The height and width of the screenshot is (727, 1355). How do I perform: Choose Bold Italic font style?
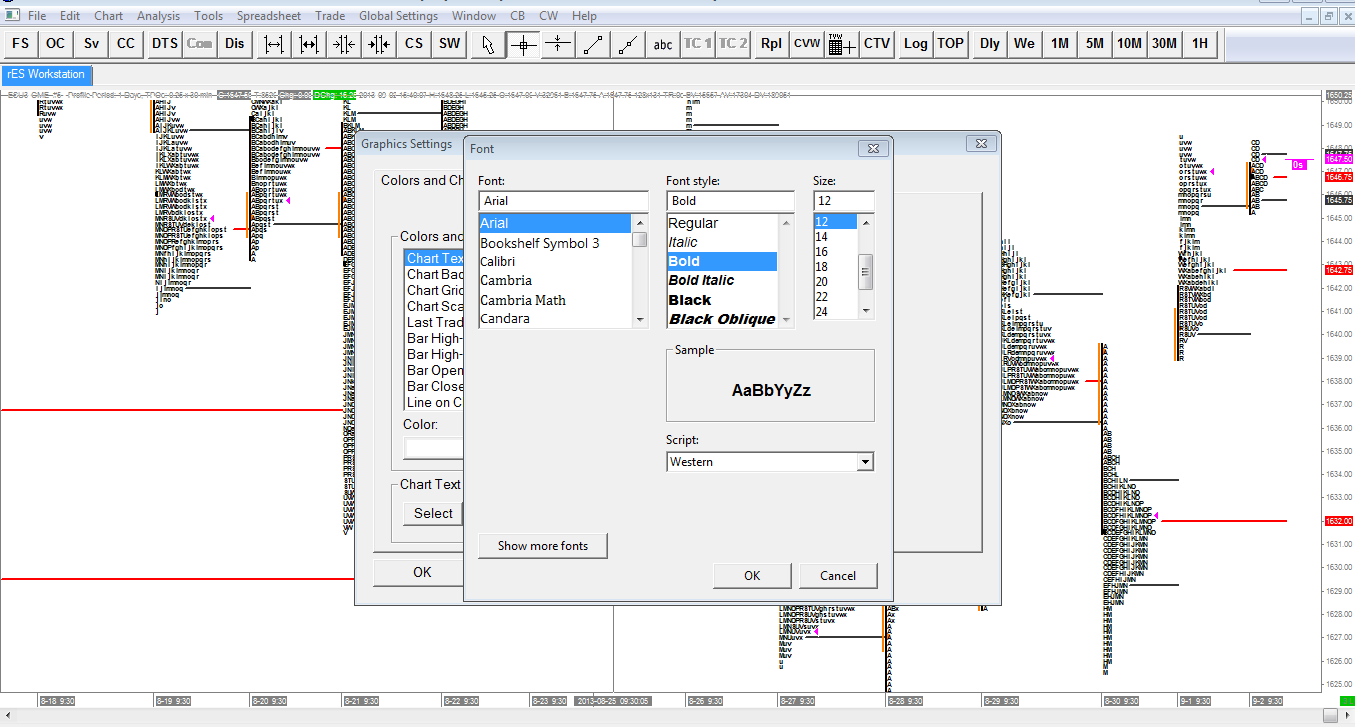point(701,281)
